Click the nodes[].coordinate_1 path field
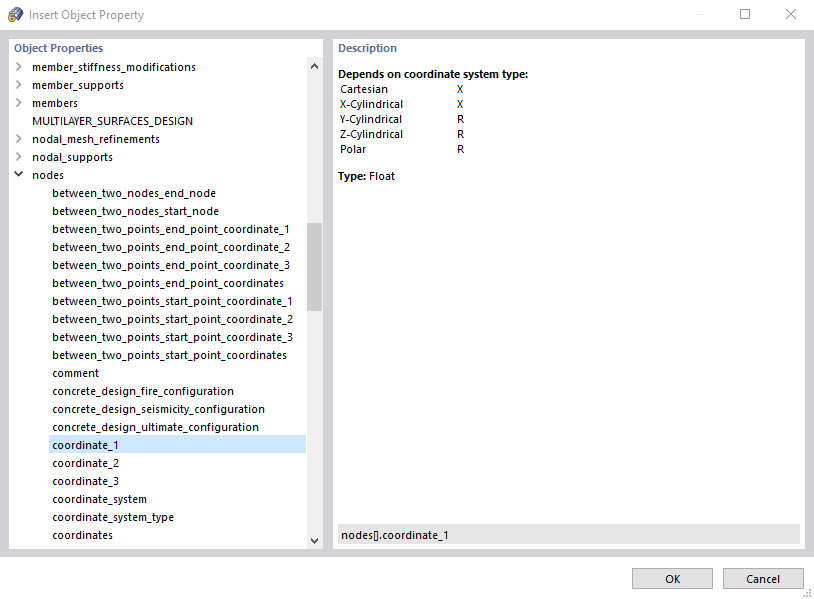 tap(568, 535)
